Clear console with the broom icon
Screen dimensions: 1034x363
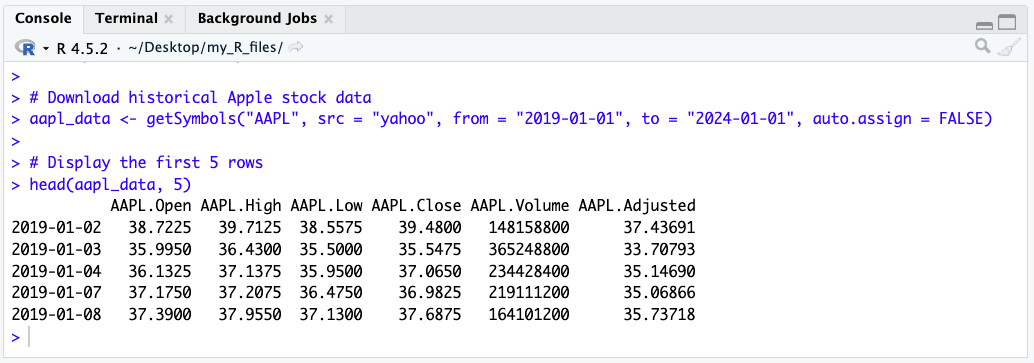tap(1008, 46)
